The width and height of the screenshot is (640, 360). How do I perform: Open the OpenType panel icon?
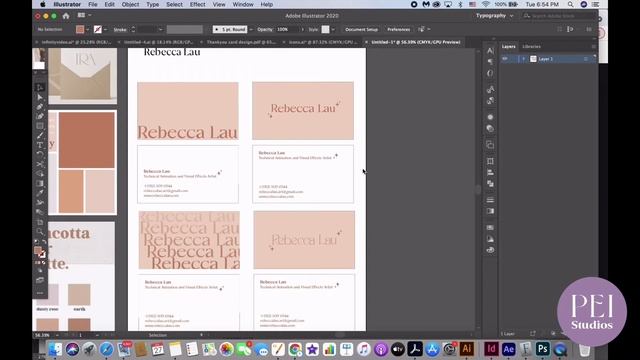(x=490, y=73)
